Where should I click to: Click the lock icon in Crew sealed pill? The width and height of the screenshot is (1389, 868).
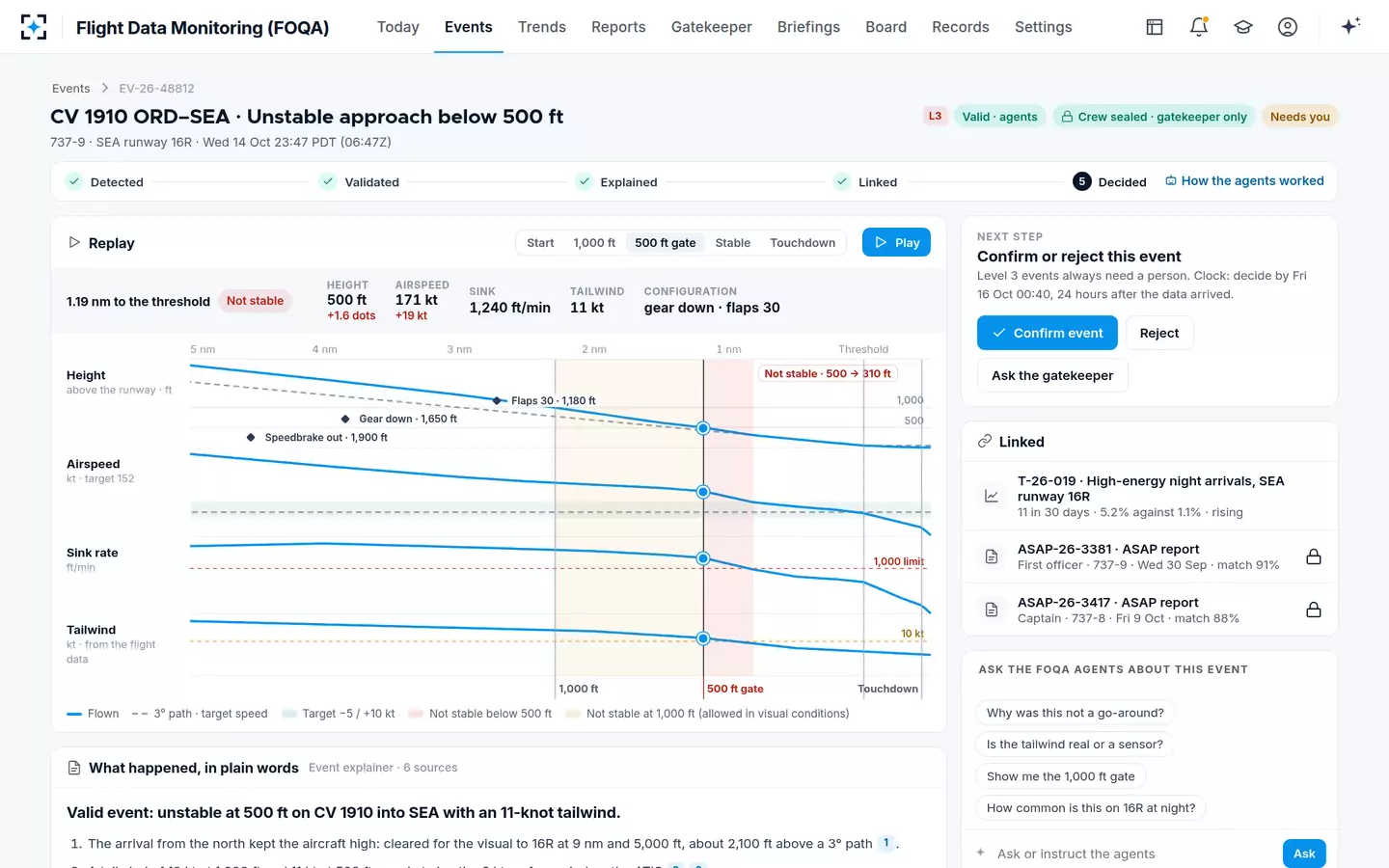1067,117
